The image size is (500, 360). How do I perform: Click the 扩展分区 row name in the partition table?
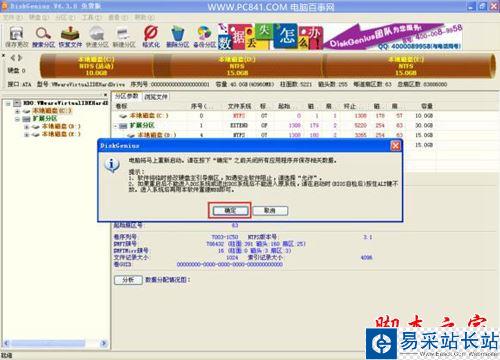142,126
